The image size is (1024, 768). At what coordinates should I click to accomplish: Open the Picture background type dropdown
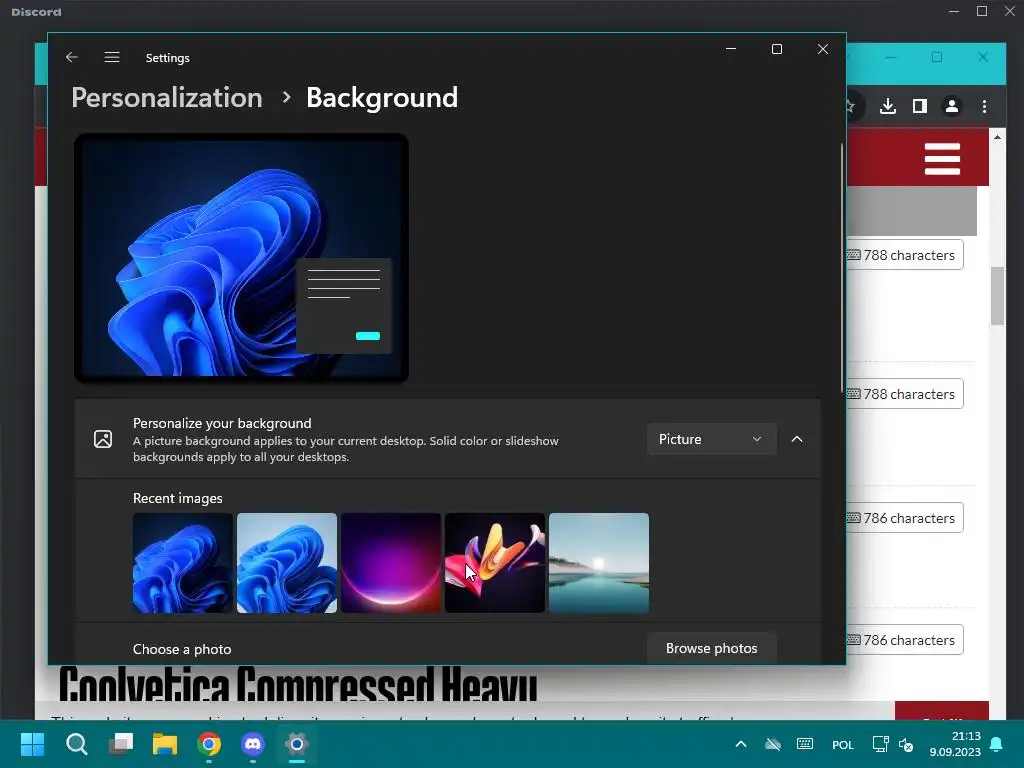pos(711,439)
